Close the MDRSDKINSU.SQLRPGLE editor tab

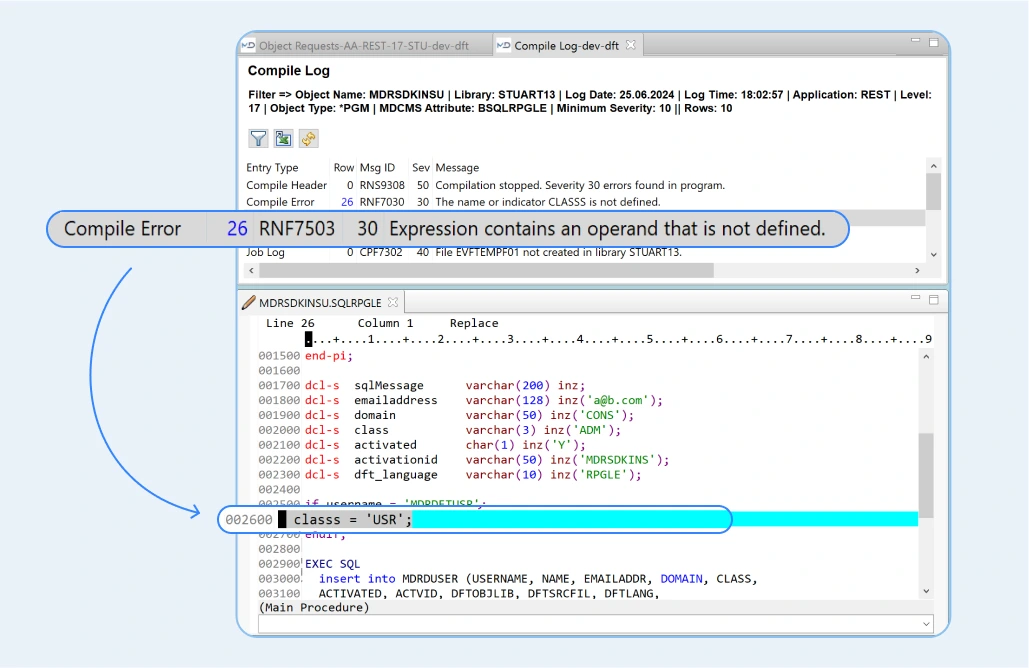[393, 301]
